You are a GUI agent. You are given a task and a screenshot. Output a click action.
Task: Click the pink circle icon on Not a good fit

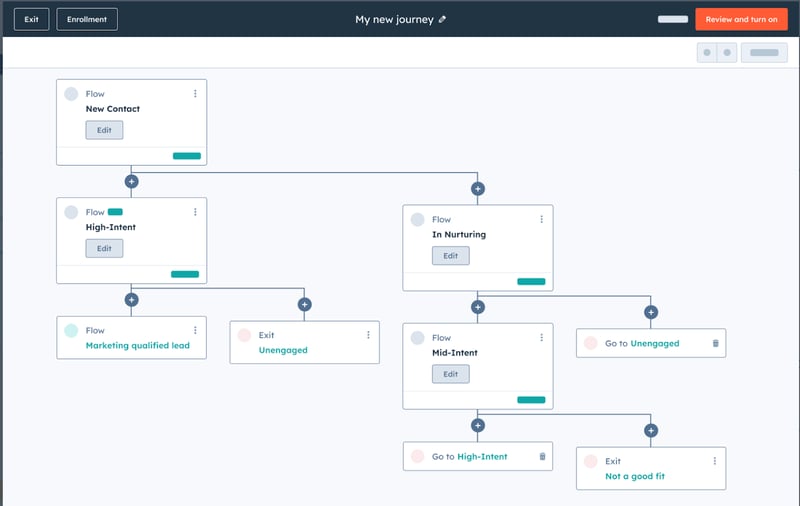tap(590, 461)
